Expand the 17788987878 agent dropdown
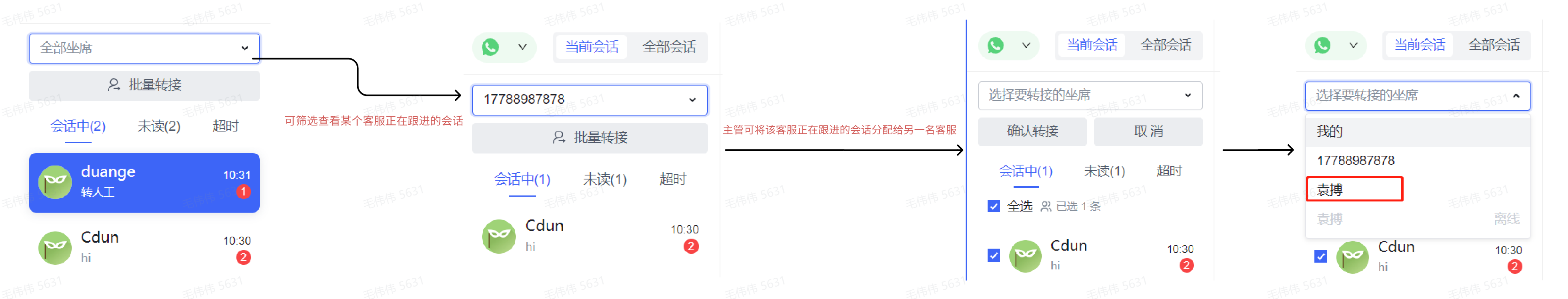The height and width of the screenshot is (299, 1568). pyautogui.click(x=589, y=100)
